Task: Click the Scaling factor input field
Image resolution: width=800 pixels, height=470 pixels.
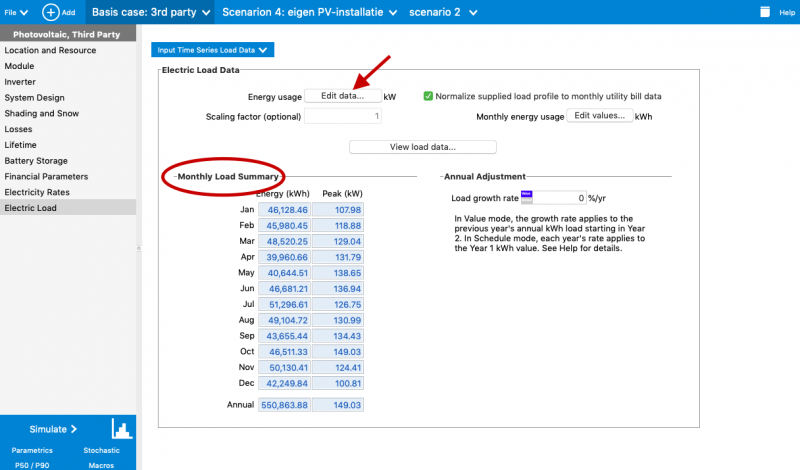Action: click(x=343, y=117)
